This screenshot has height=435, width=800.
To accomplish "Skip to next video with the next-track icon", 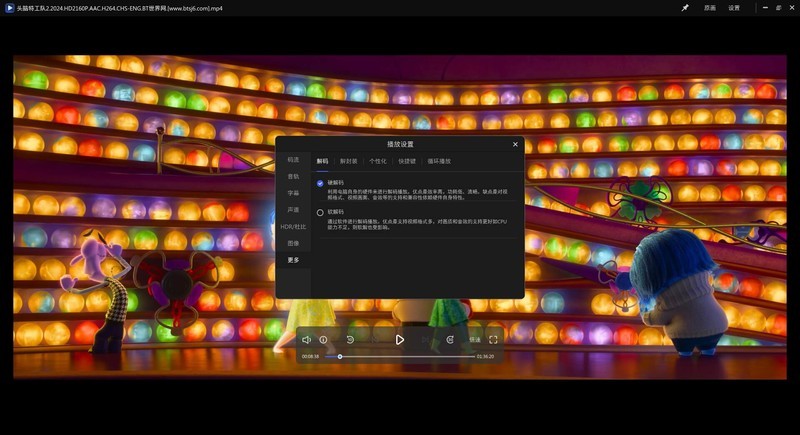I will click(425, 340).
